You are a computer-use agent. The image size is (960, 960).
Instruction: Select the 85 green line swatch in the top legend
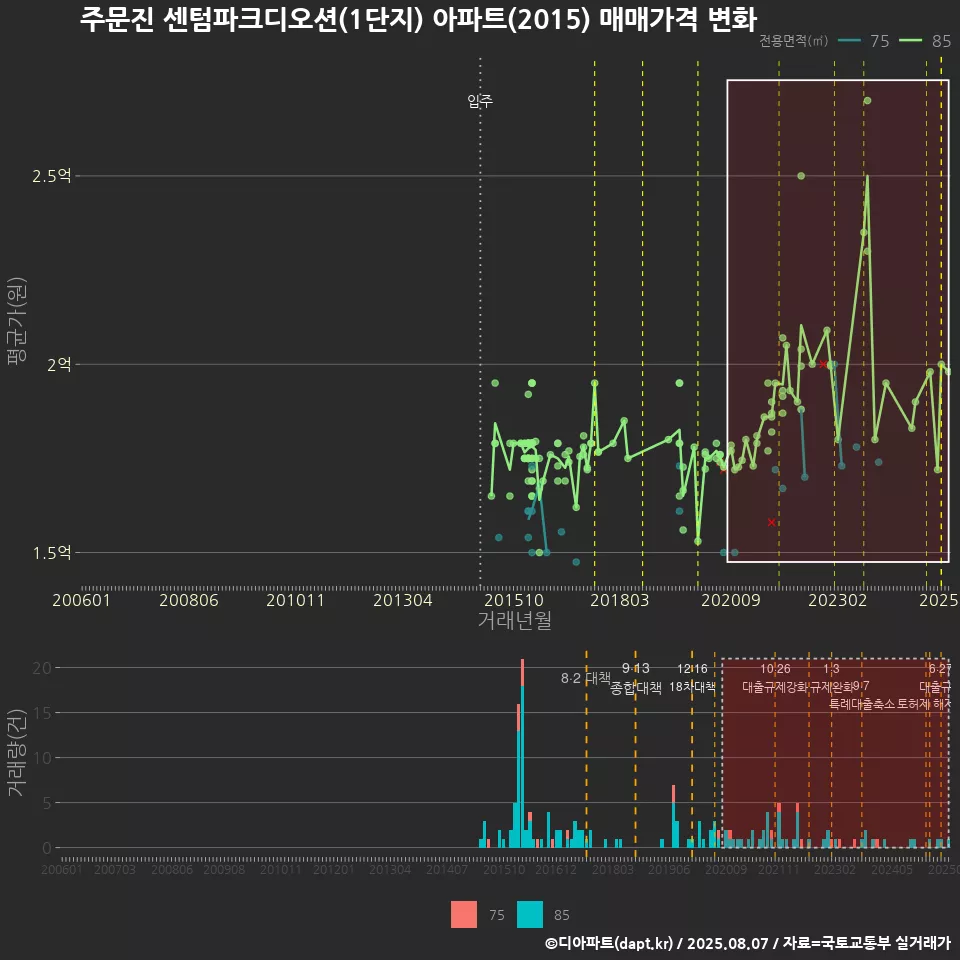pos(910,41)
